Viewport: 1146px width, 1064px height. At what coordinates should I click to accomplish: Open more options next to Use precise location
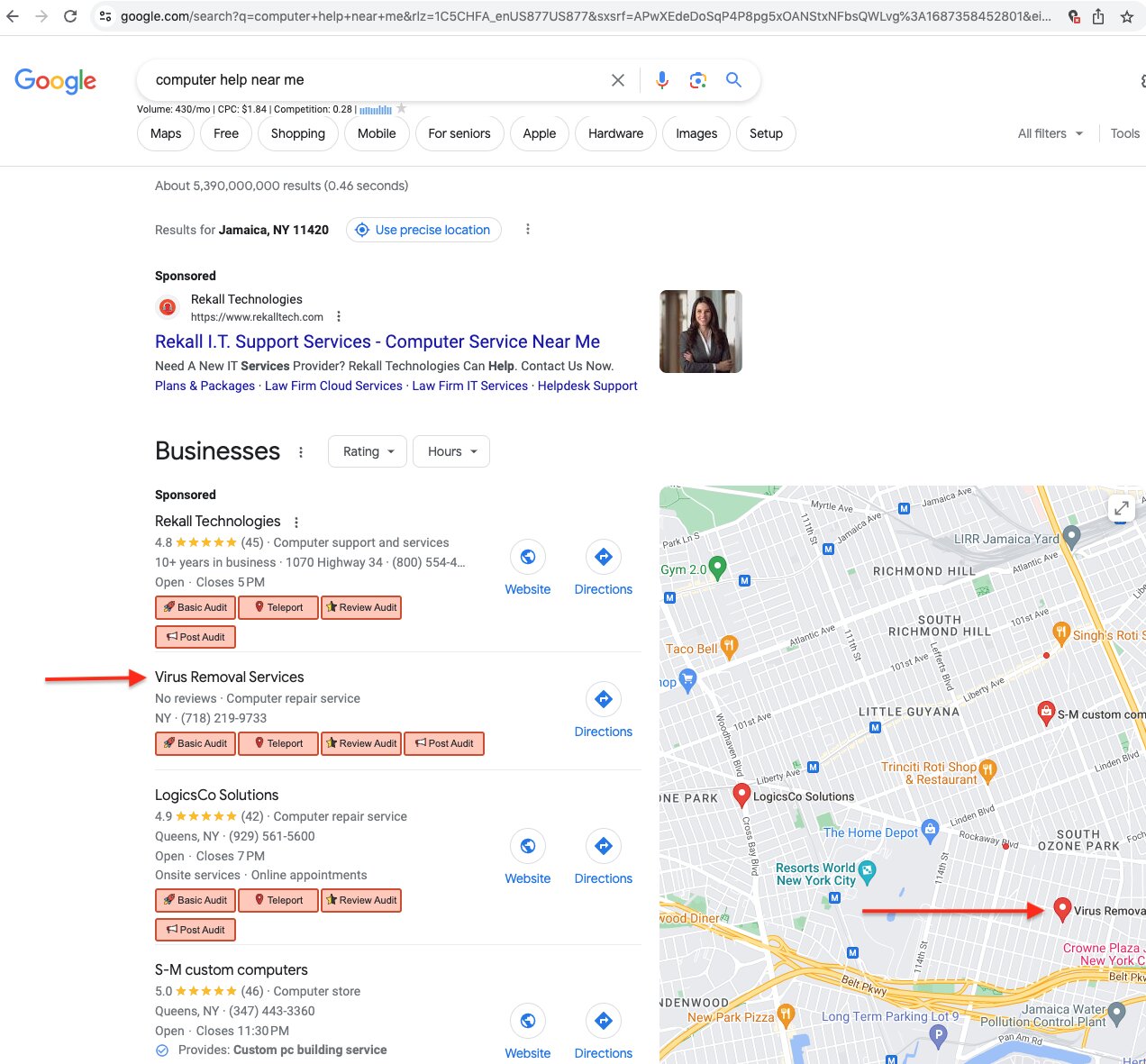pyautogui.click(x=528, y=229)
